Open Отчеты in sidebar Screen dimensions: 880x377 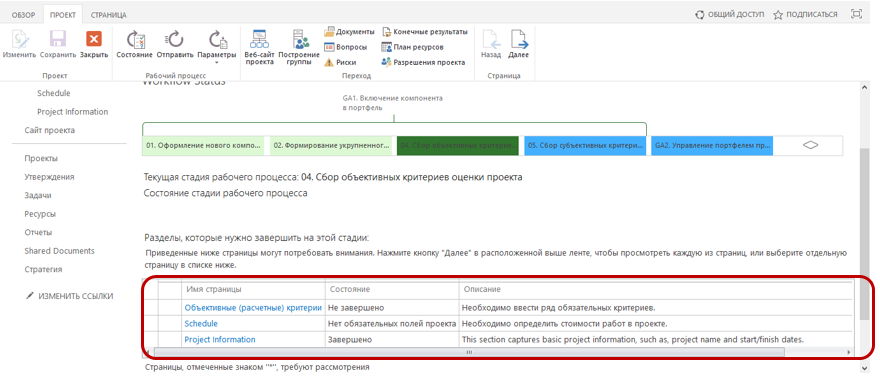point(38,232)
